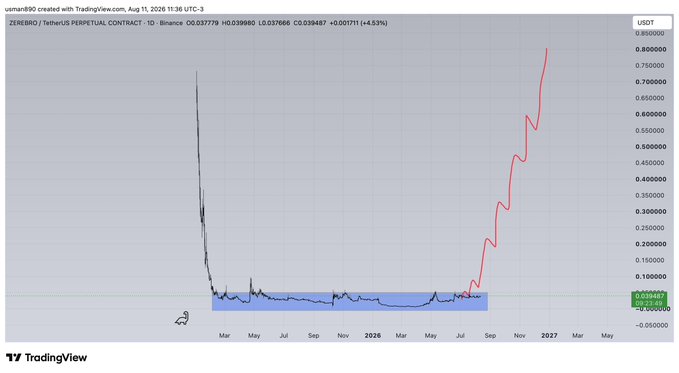Image resolution: width=679 pixels, height=373 pixels.
Task: Click the +0.001711 (+4.53%) change value
Action: (358, 23)
